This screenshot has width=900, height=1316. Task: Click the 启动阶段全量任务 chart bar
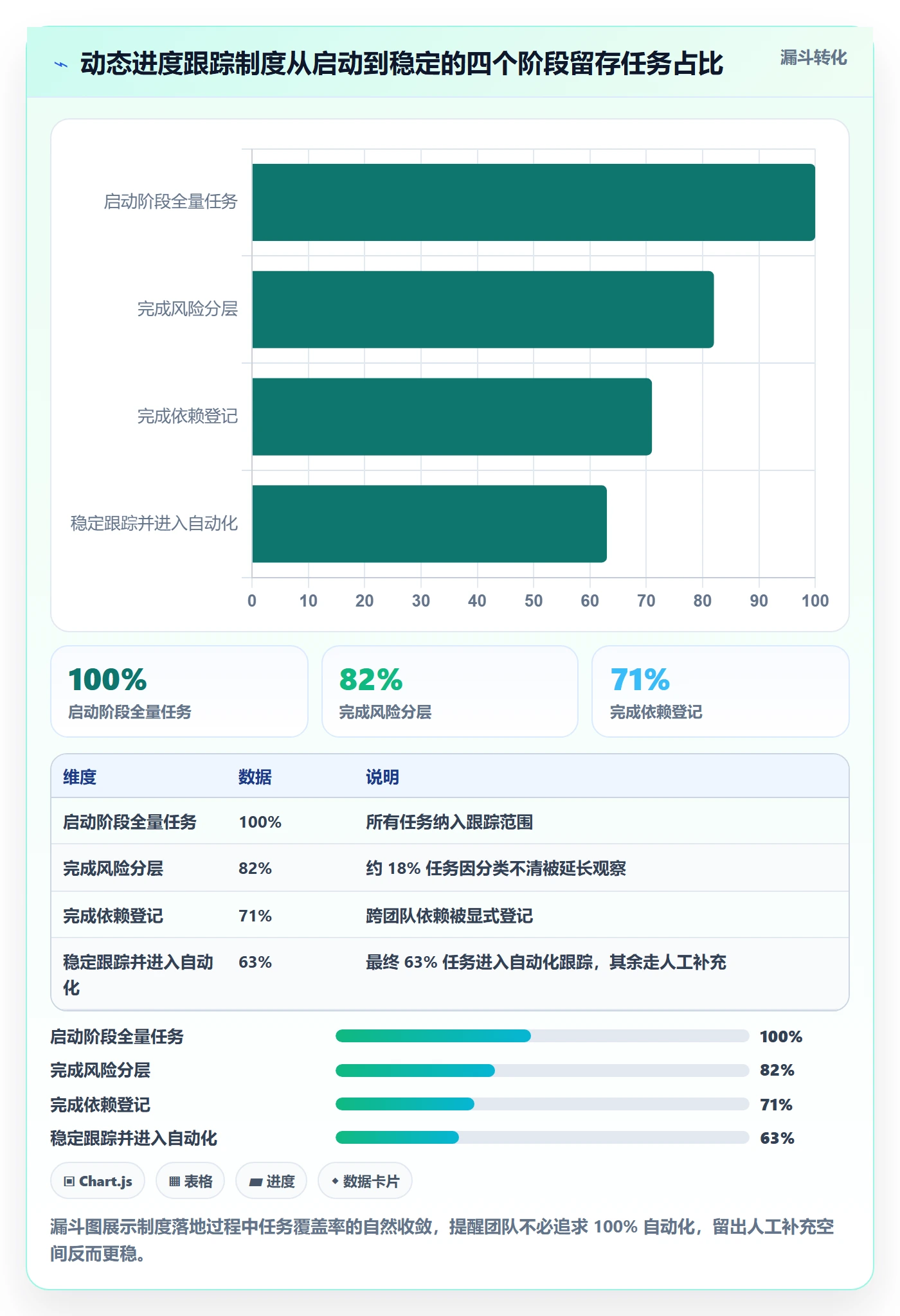point(534,202)
